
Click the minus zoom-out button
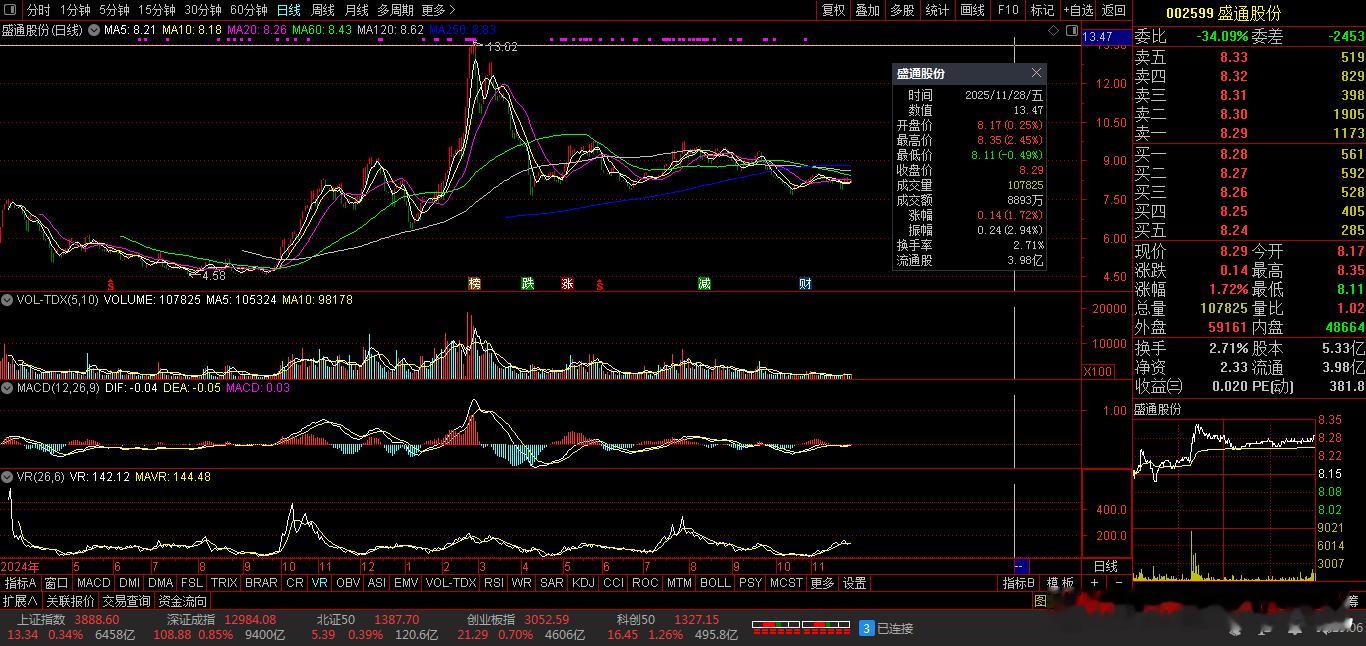click(x=1118, y=583)
